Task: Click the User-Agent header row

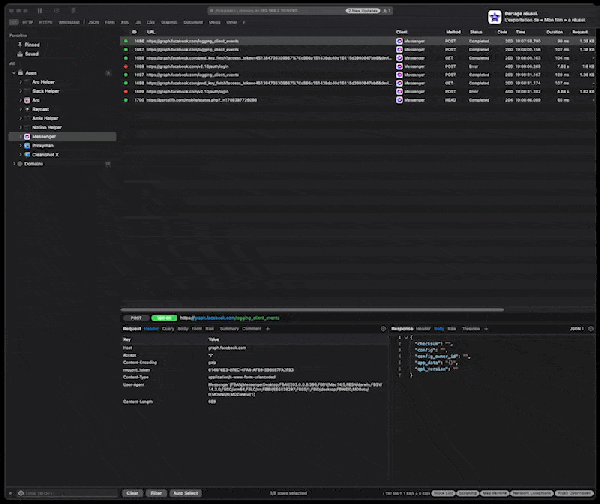Action: (x=255, y=390)
